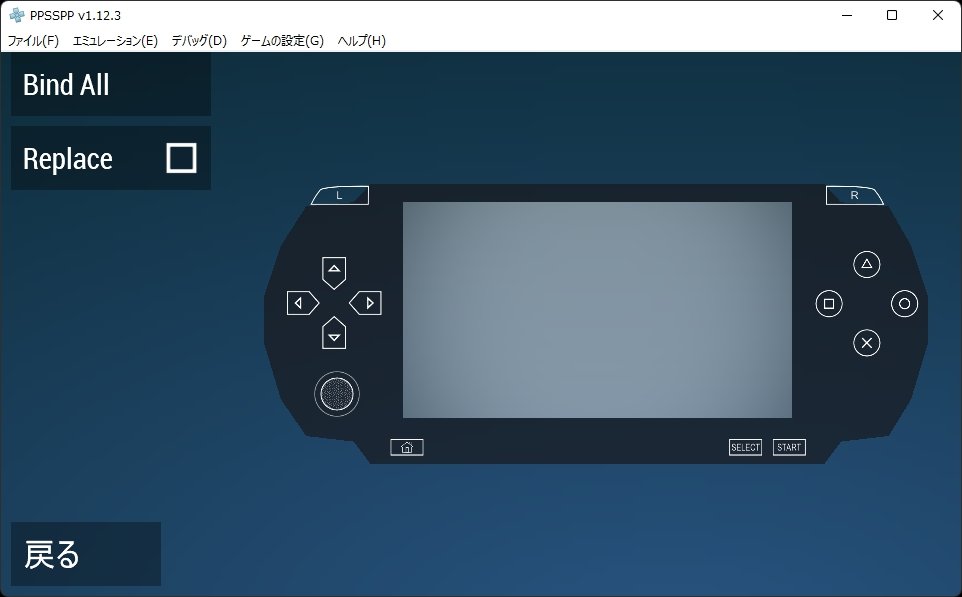The image size is (962, 597).
Task: Select the D-pad down arrow button
Action: pyautogui.click(x=334, y=333)
